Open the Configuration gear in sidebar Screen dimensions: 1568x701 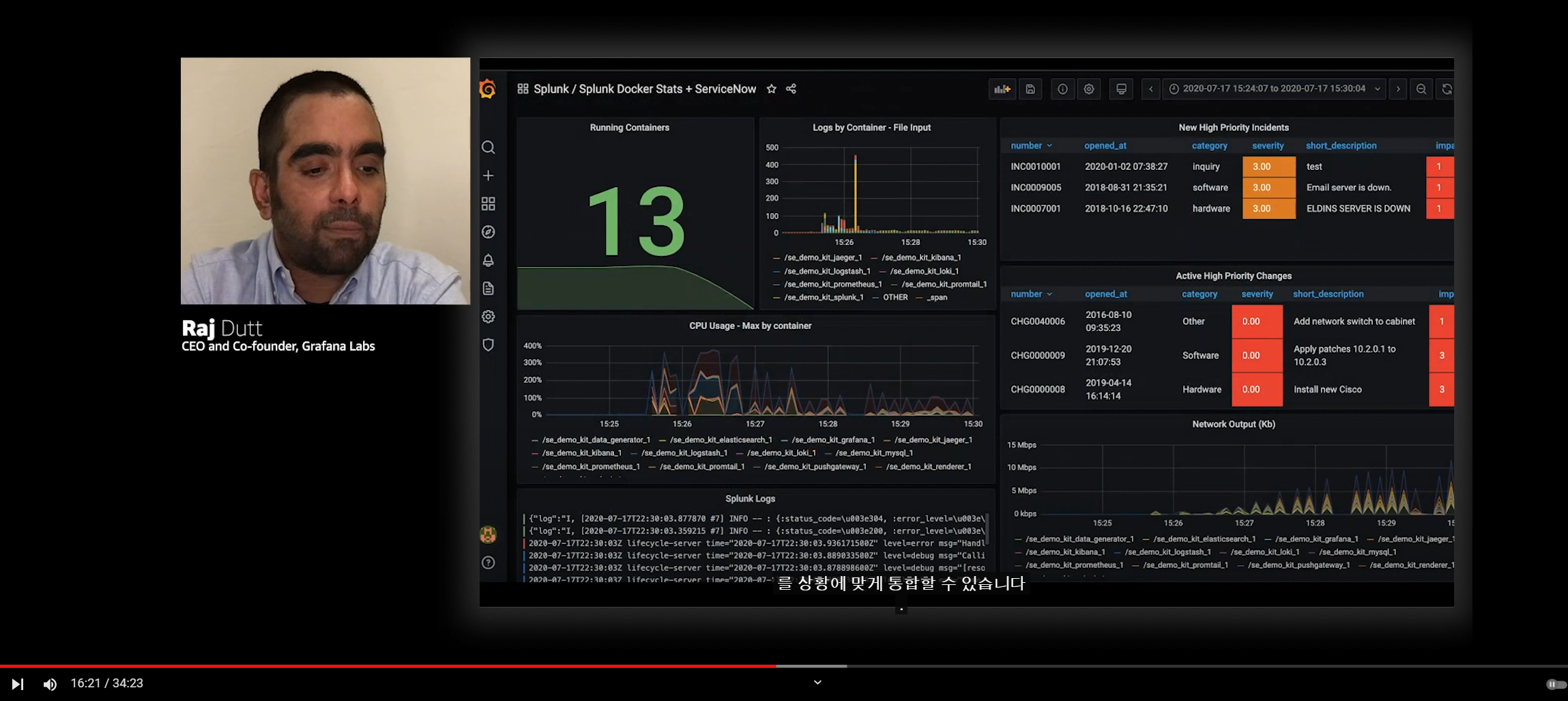coord(488,317)
